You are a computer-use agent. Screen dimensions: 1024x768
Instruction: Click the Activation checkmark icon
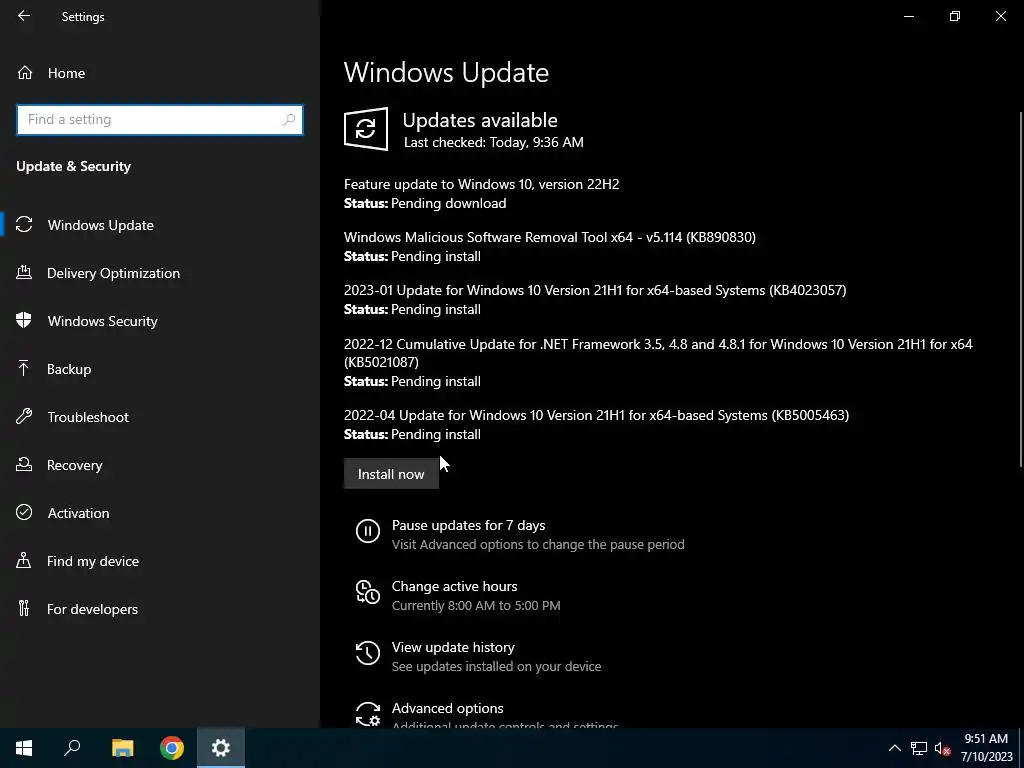pyautogui.click(x=24, y=512)
